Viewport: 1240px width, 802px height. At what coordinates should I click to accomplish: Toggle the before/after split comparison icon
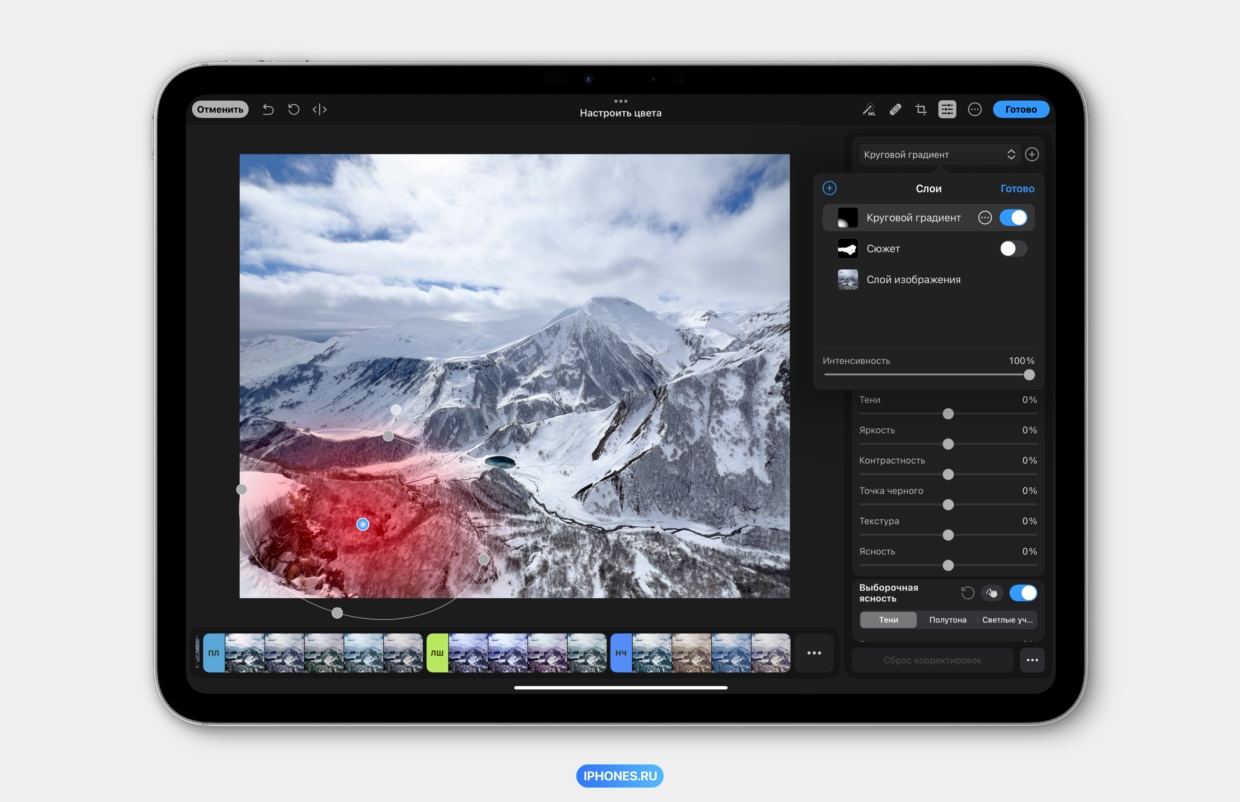tap(320, 110)
